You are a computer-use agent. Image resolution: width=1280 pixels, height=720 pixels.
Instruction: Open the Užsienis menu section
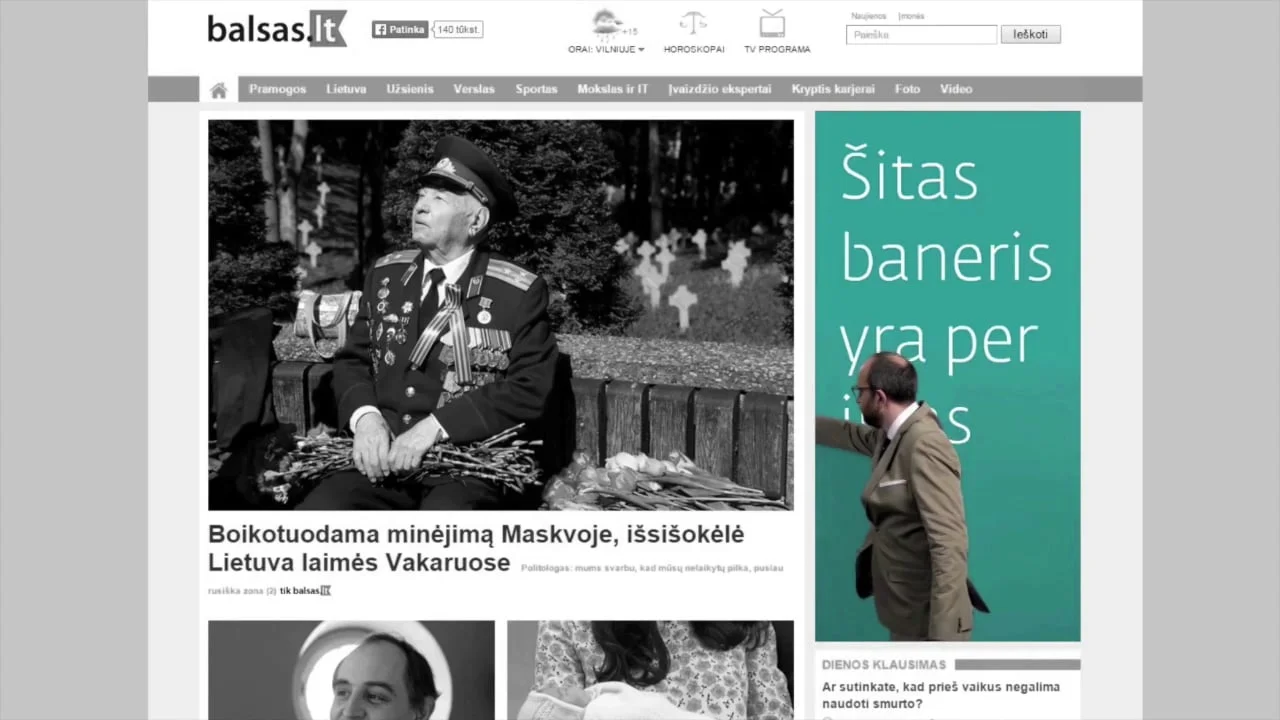pos(410,89)
